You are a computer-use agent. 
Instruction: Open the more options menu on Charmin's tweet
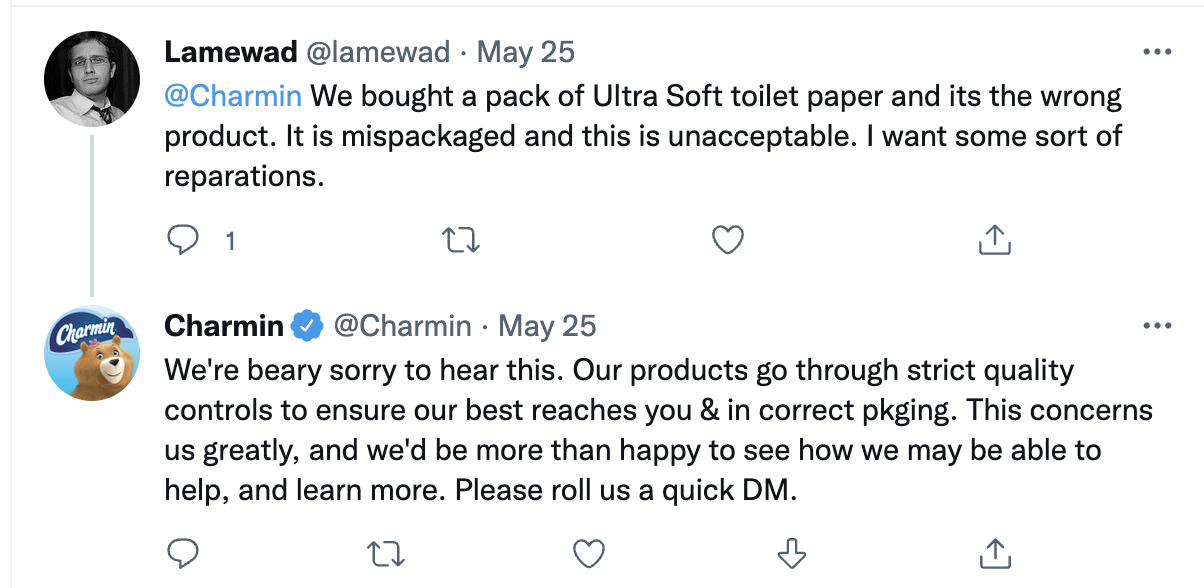point(1159,324)
